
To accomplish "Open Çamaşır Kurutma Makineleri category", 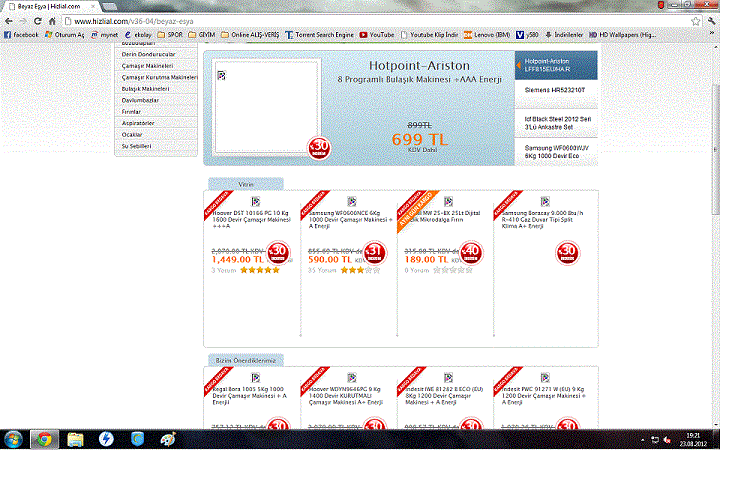I will tap(156, 78).
